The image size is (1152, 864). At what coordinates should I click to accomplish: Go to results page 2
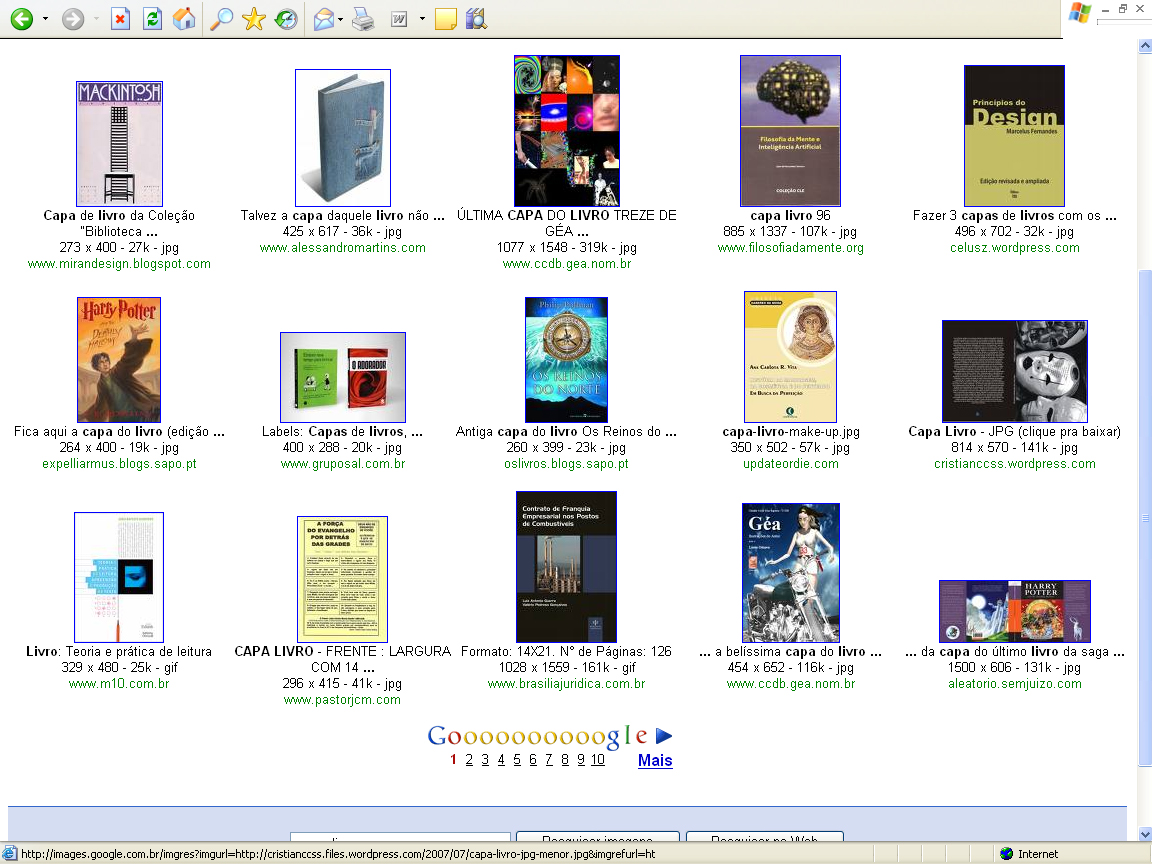[x=469, y=760]
